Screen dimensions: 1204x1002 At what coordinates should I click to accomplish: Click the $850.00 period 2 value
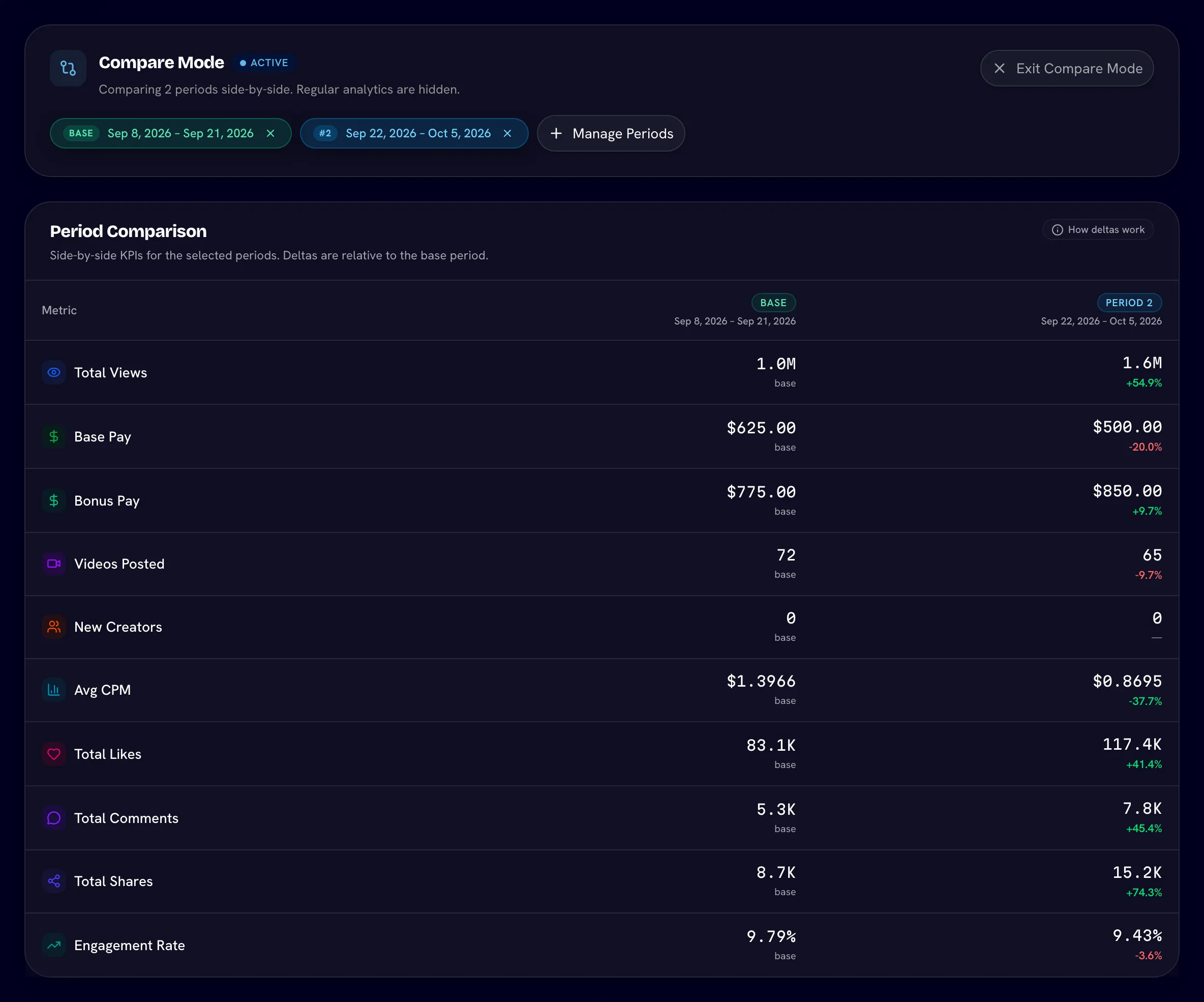pos(1127,491)
